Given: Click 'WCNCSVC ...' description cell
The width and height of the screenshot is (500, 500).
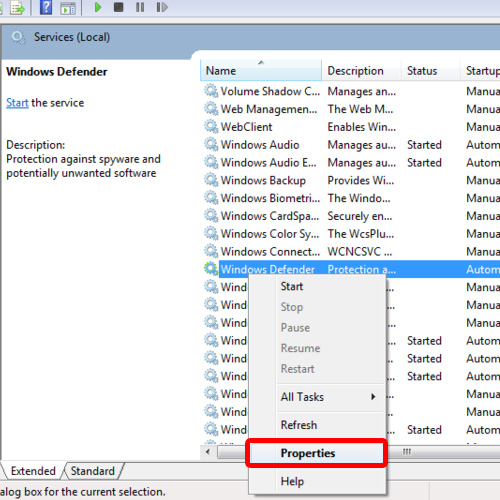Looking at the screenshot, I should [x=360, y=252].
